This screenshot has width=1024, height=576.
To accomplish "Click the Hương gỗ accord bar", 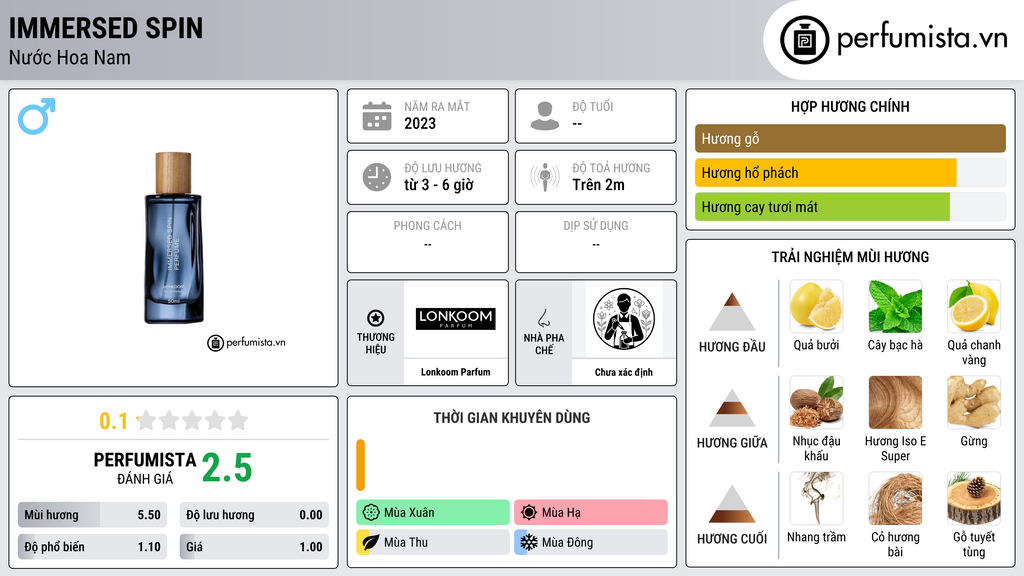I will 850,138.
